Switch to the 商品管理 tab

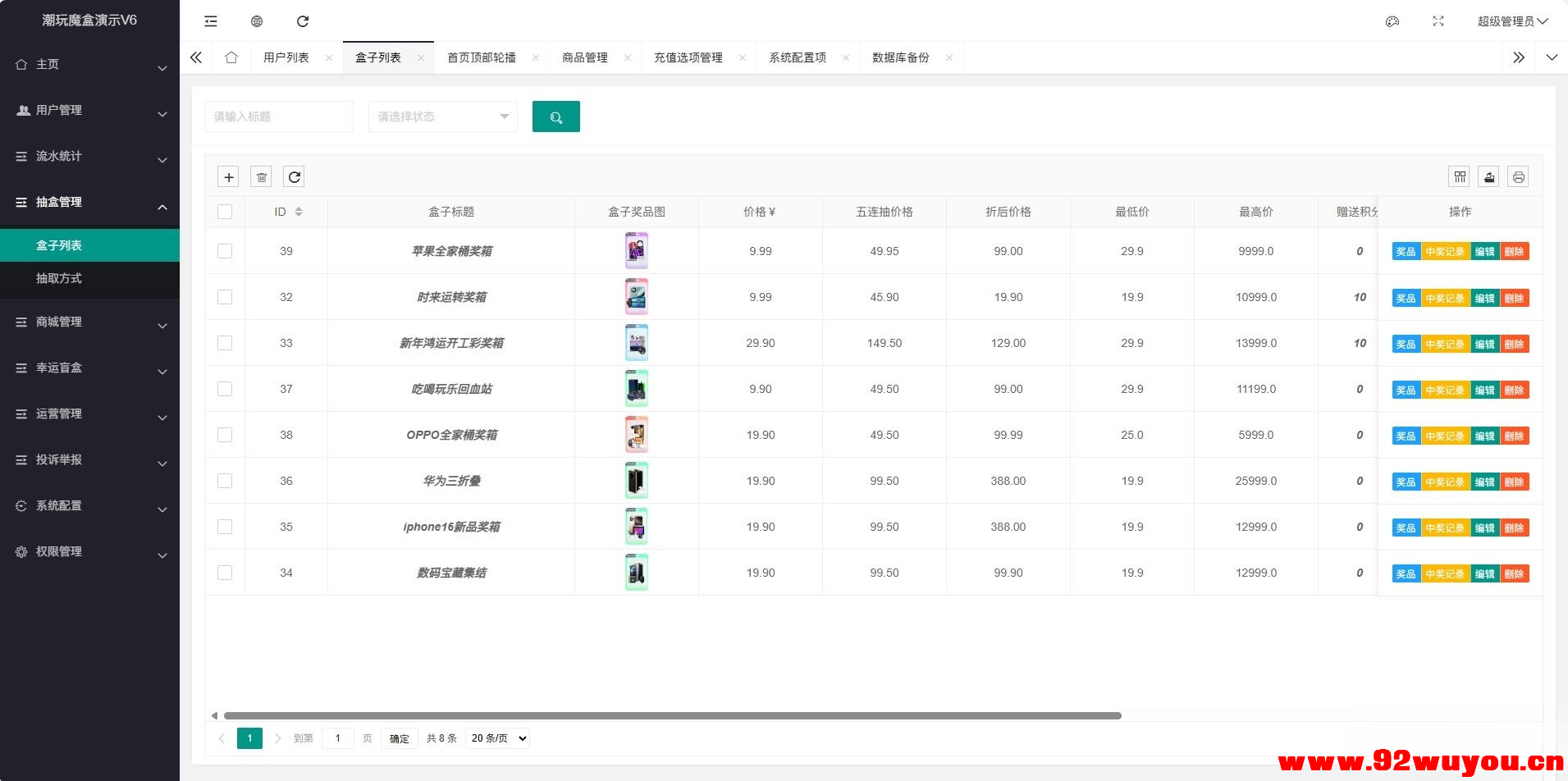tap(584, 57)
